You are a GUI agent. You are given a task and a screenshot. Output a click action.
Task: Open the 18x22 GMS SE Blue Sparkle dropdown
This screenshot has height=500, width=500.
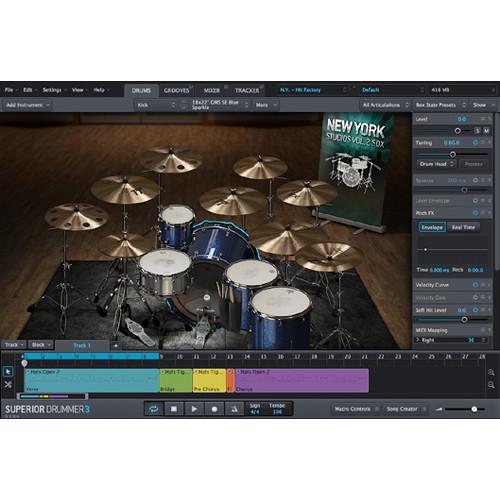point(220,105)
